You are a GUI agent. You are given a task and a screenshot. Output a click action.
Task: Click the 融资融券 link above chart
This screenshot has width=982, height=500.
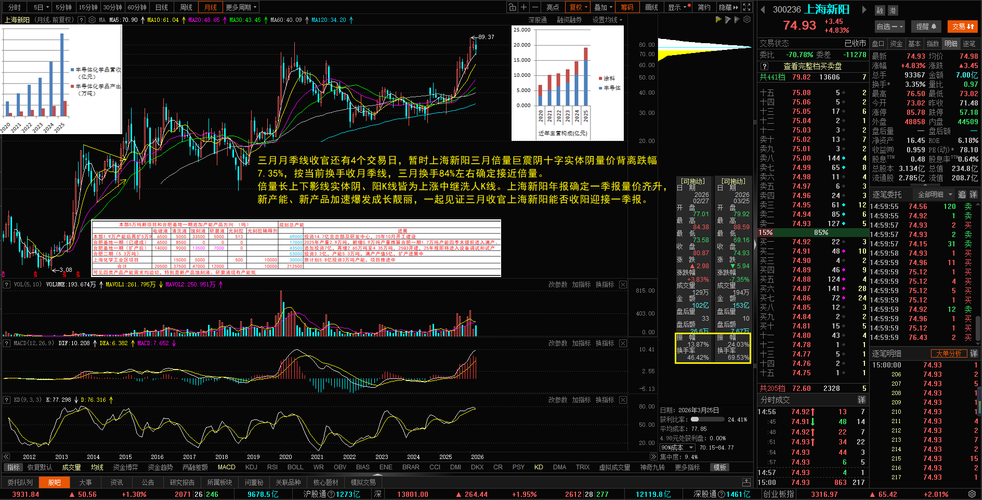coord(568,19)
